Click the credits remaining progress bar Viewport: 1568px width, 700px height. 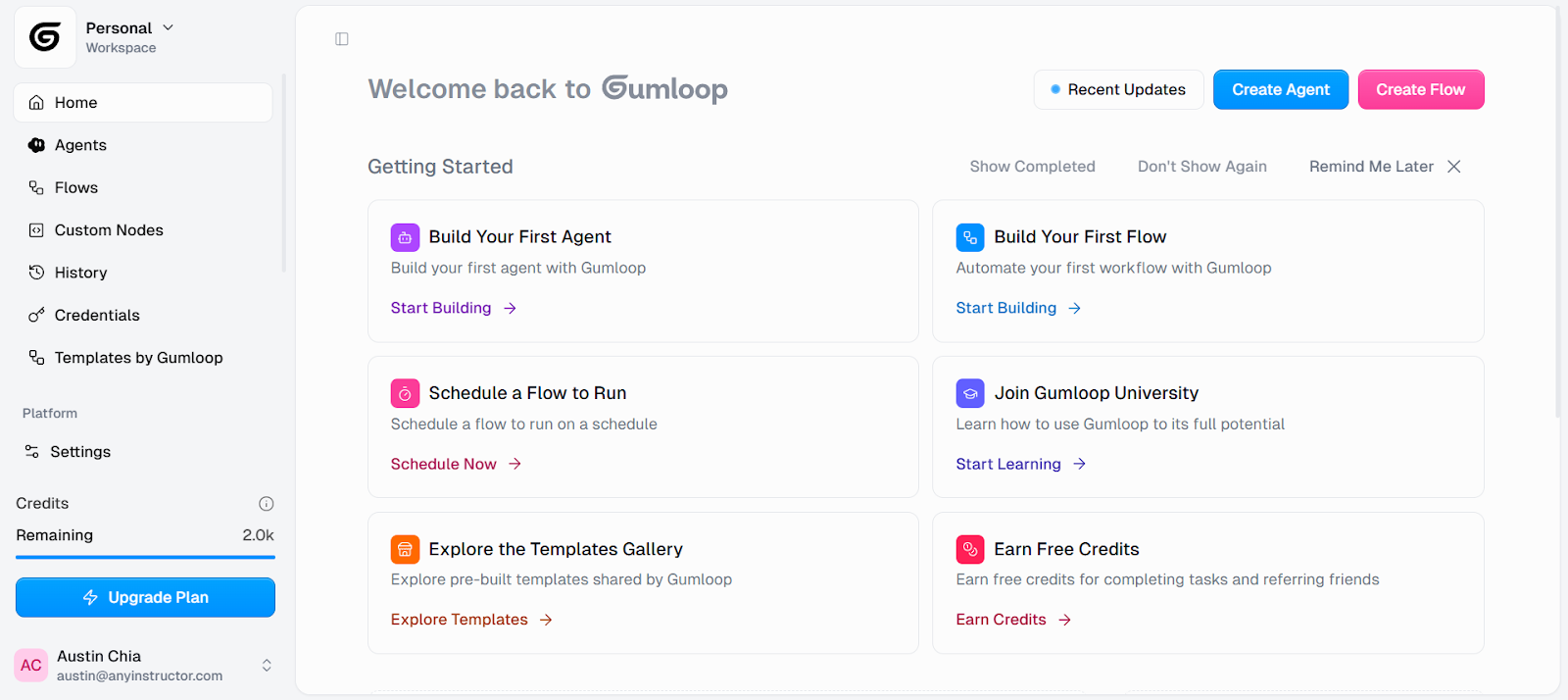[x=145, y=556]
